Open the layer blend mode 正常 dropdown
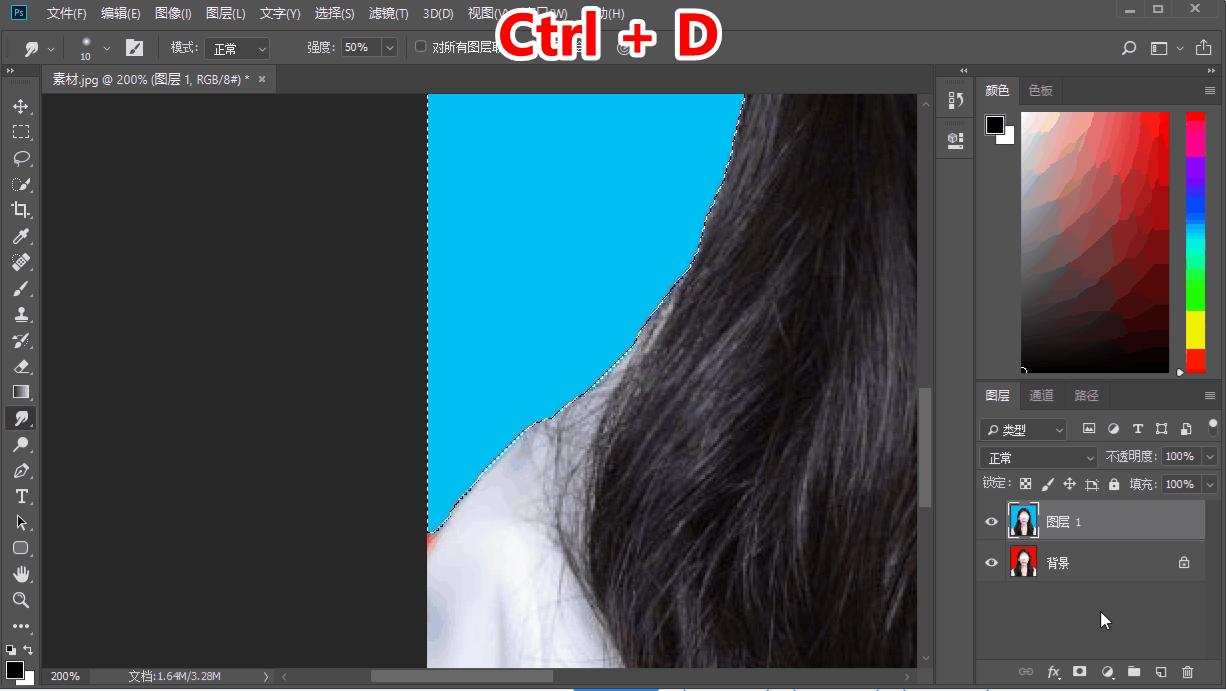This screenshot has width=1226, height=691. click(x=1039, y=457)
